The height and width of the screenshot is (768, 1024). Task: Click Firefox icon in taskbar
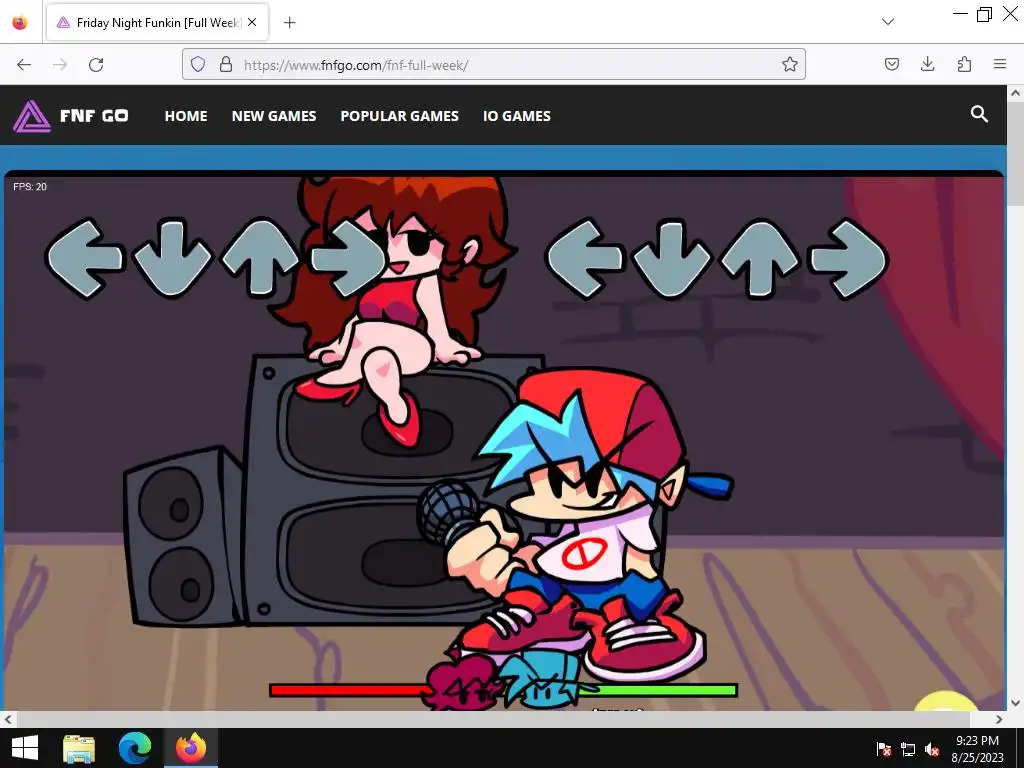coord(190,748)
